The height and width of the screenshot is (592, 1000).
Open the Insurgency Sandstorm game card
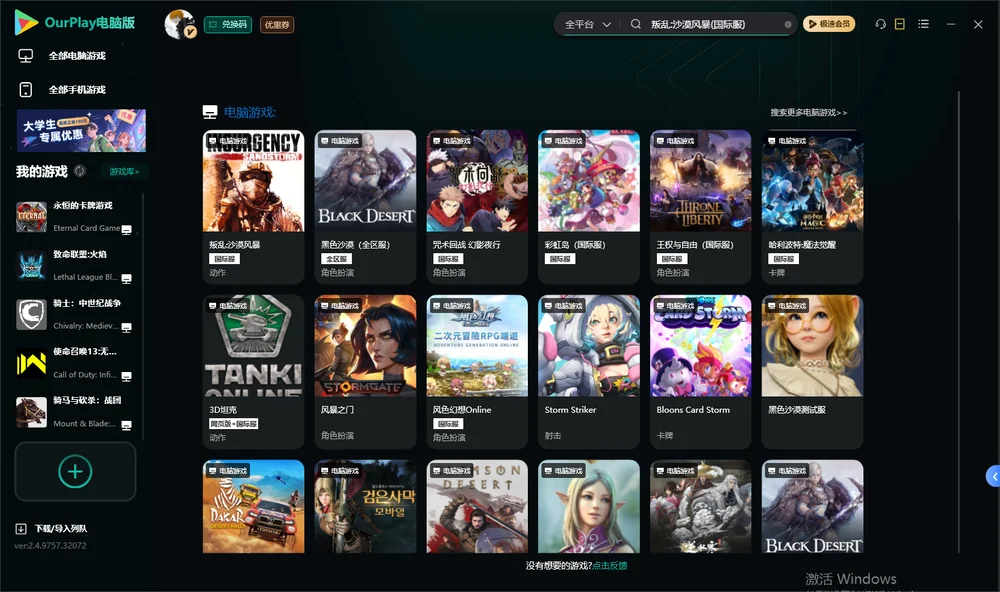[x=253, y=207]
